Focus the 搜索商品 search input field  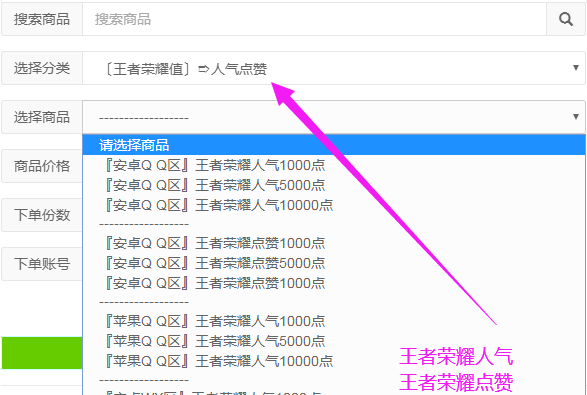click(314, 19)
